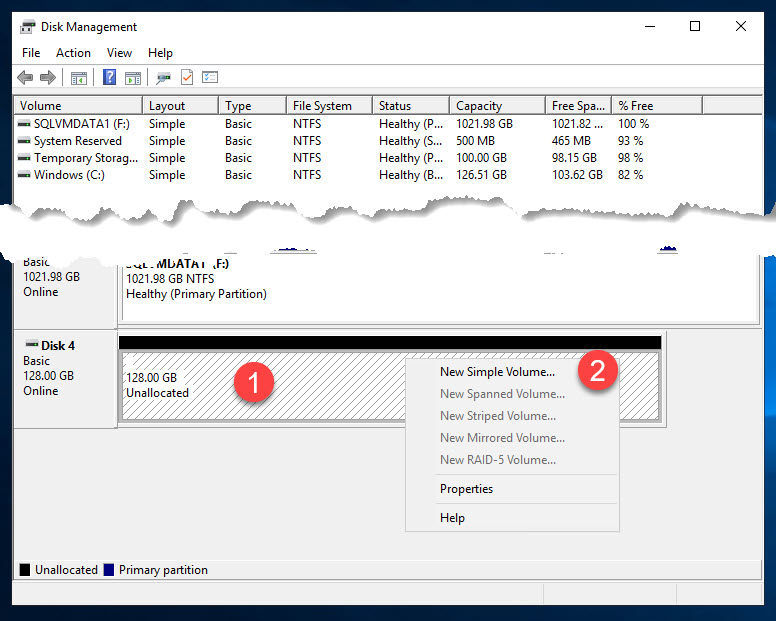Click the drive icon beside Temporary Storage
Viewport: 776px width, 621px height.
click(24, 158)
